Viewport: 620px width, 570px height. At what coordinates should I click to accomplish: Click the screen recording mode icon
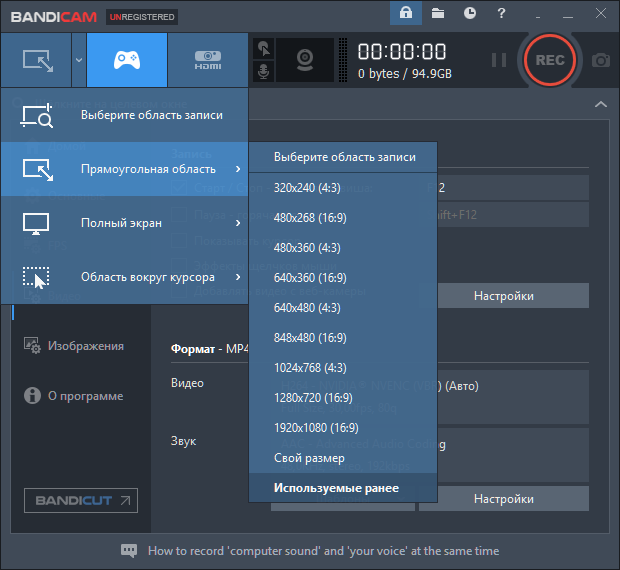pos(36,60)
